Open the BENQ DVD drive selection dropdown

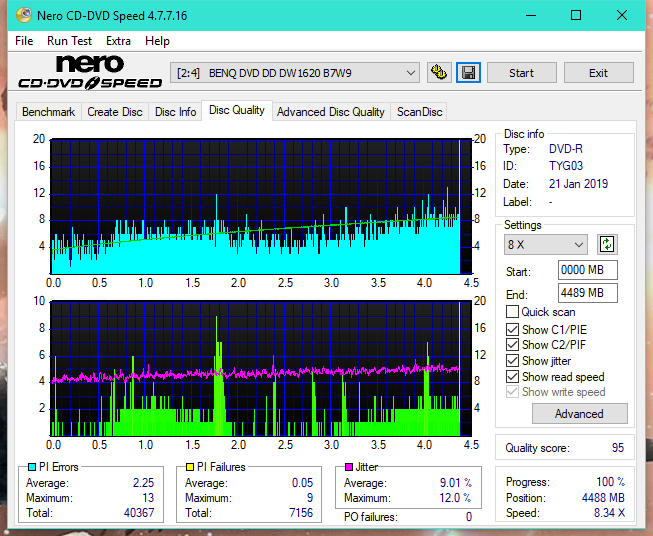pyautogui.click(x=294, y=73)
